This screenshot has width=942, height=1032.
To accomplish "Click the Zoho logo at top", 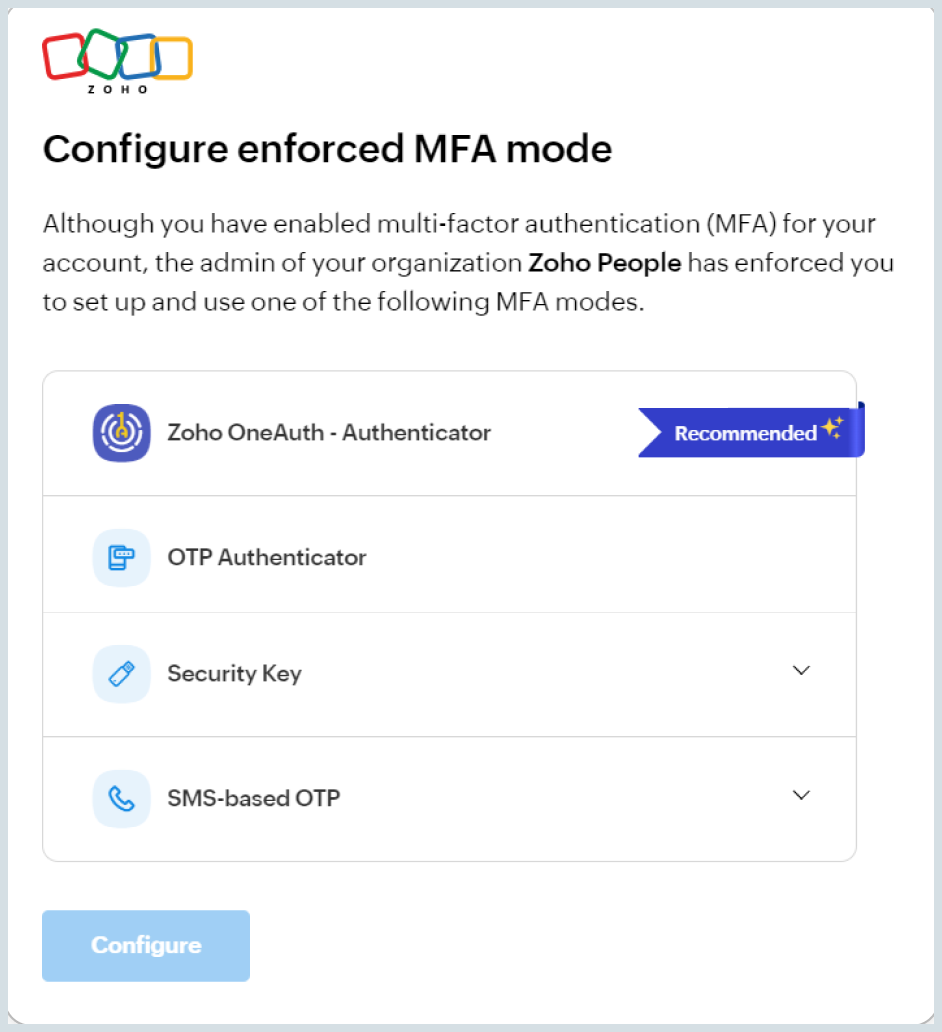I will [x=117, y=60].
